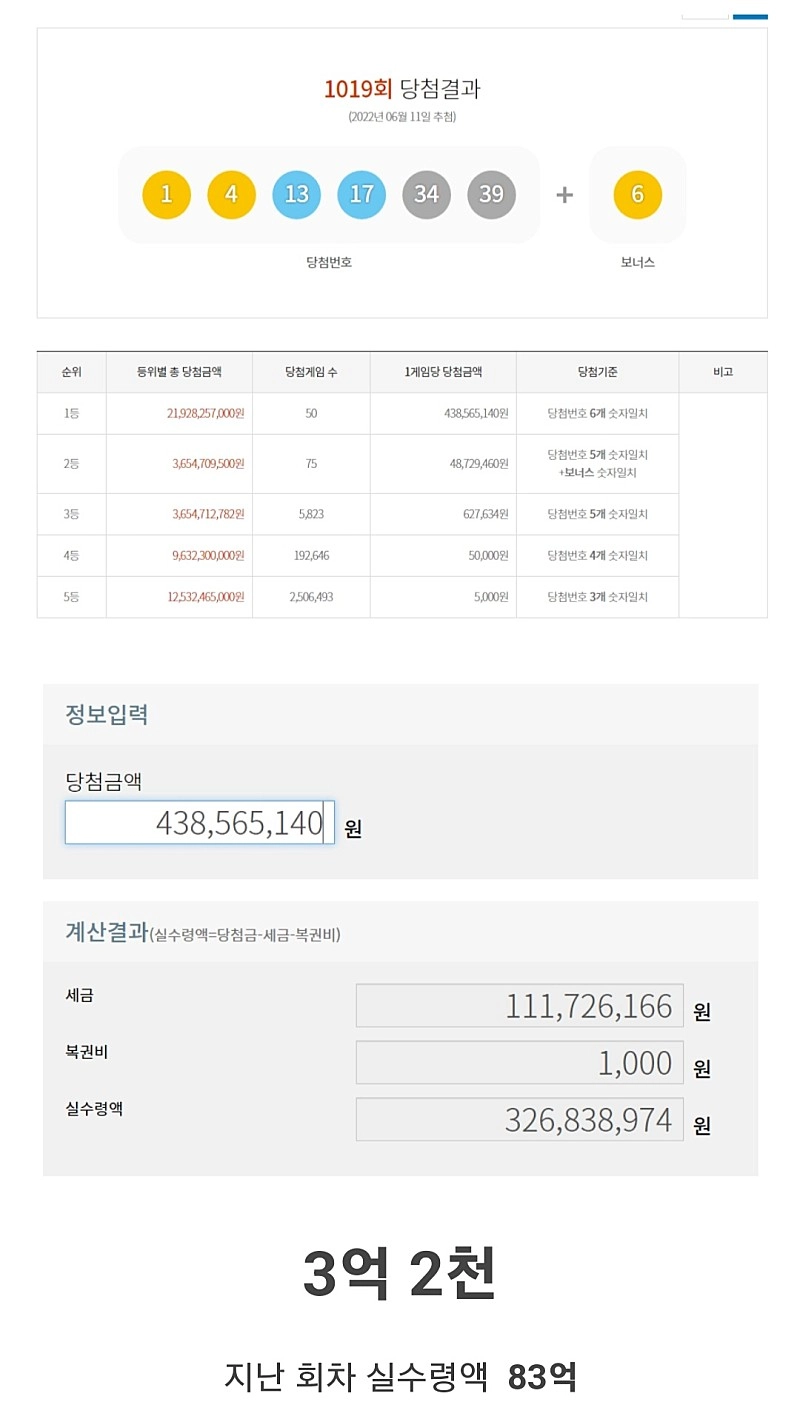Click the 1019회 당첨결과 heading
800x1422 pixels.
402,89
